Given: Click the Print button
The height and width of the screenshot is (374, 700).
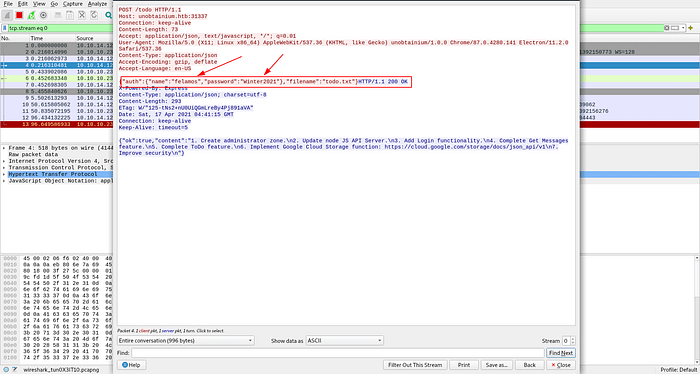Looking at the screenshot, I should tap(464, 365).
